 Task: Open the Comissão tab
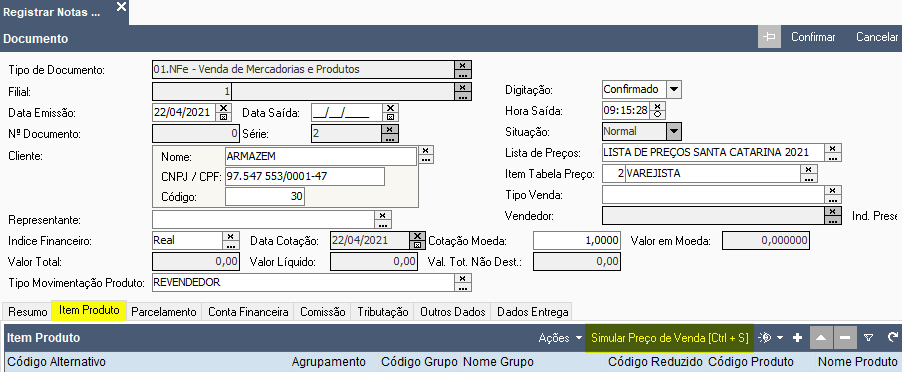point(323,312)
